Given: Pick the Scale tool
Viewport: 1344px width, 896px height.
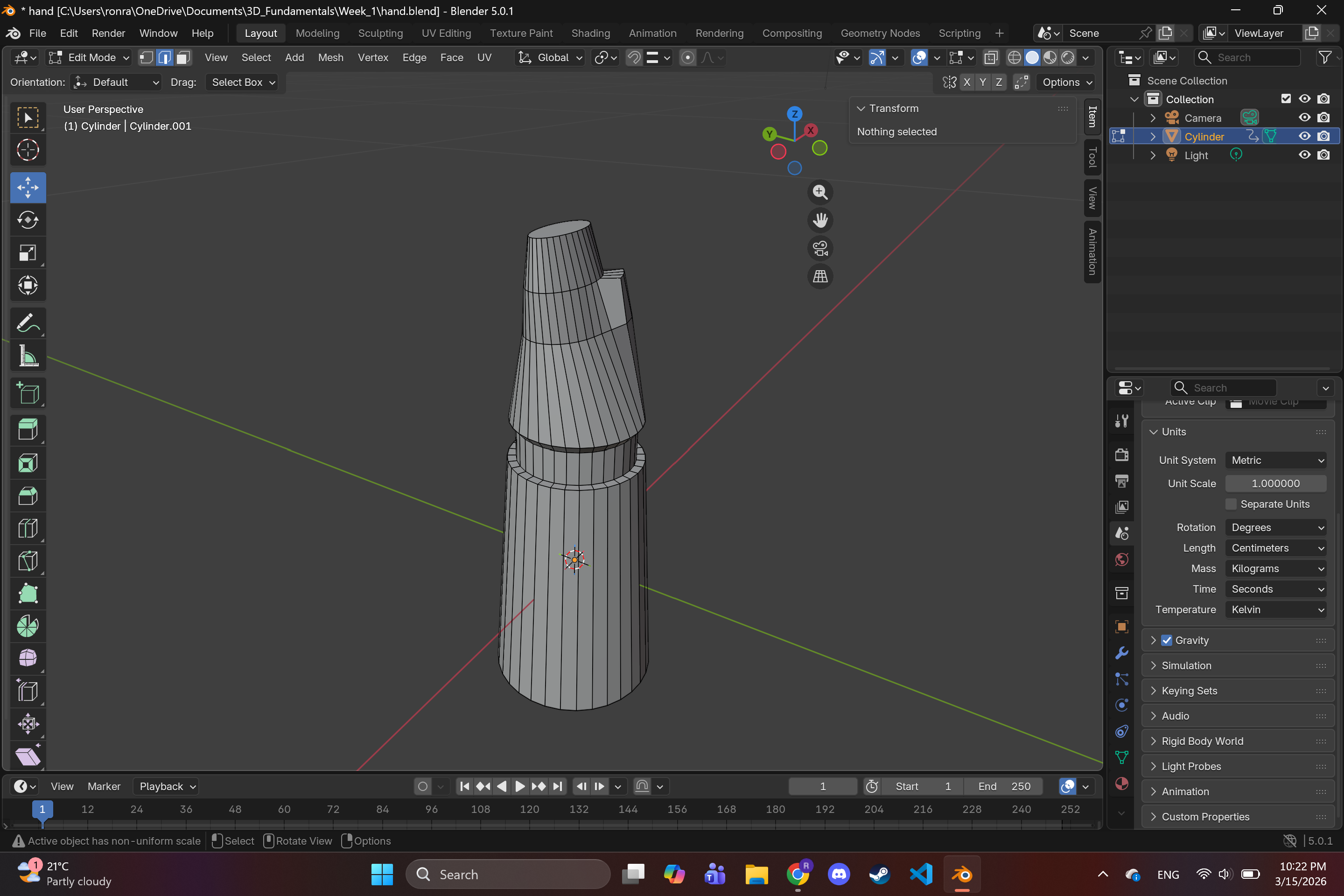Looking at the screenshot, I should tap(28, 252).
